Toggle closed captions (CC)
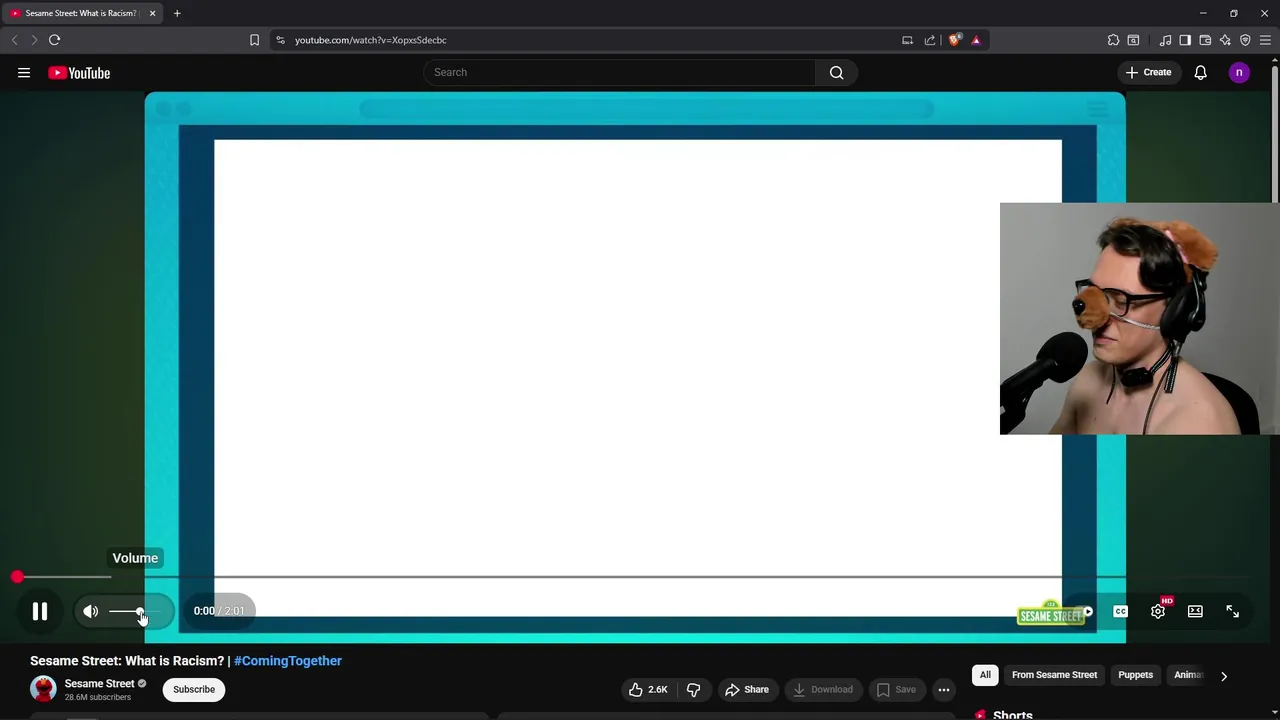The image size is (1280, 720). pyautogui.click(x=1121, y=611)
